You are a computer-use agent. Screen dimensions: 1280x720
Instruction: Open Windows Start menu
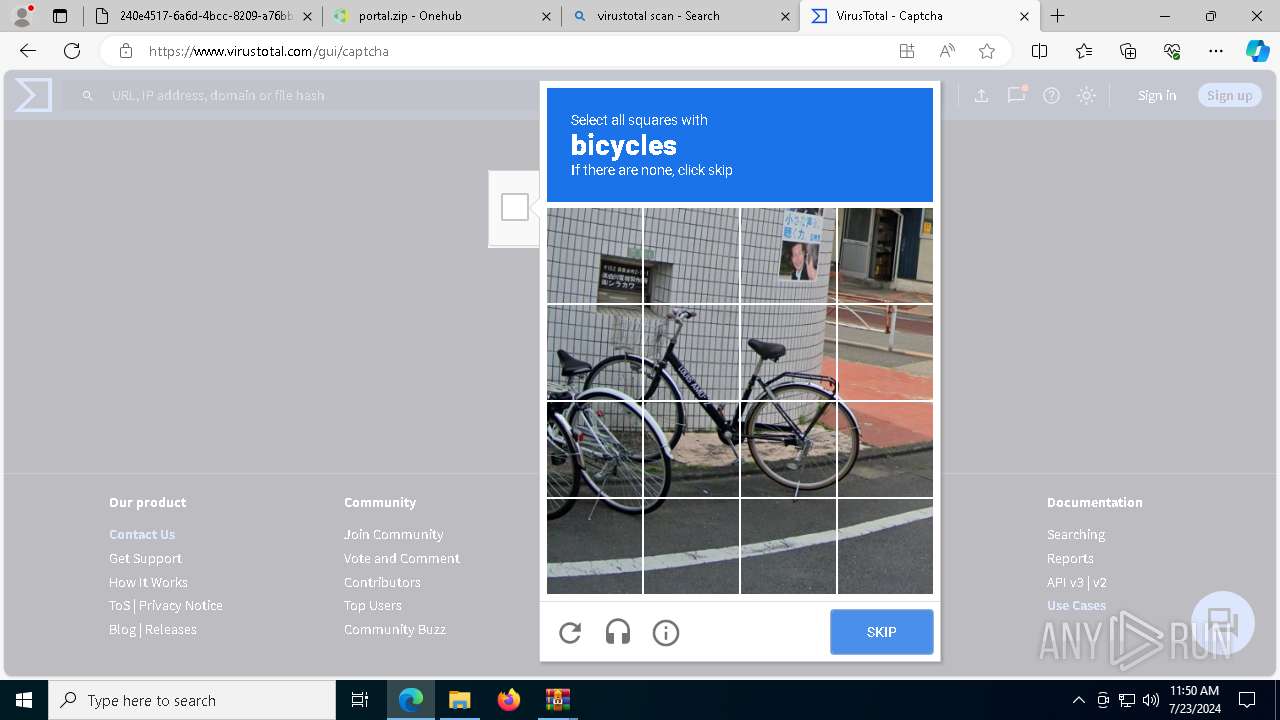click(24, 700)
